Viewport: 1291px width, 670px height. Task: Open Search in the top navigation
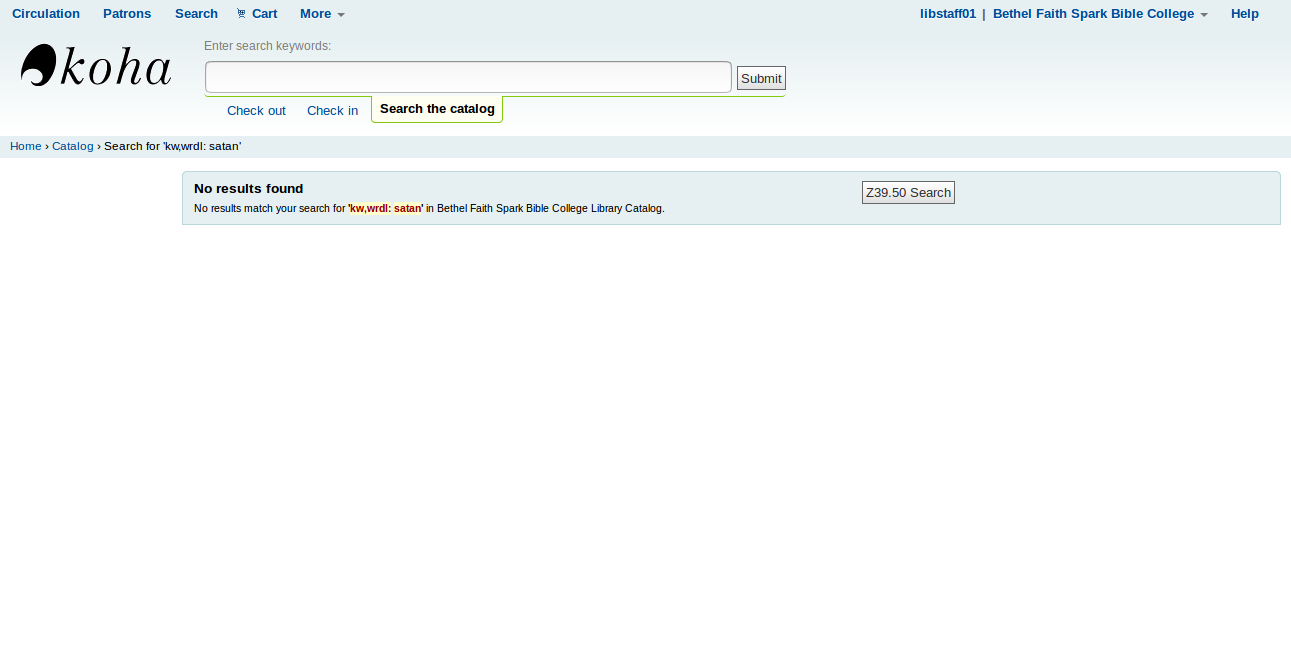196,14
